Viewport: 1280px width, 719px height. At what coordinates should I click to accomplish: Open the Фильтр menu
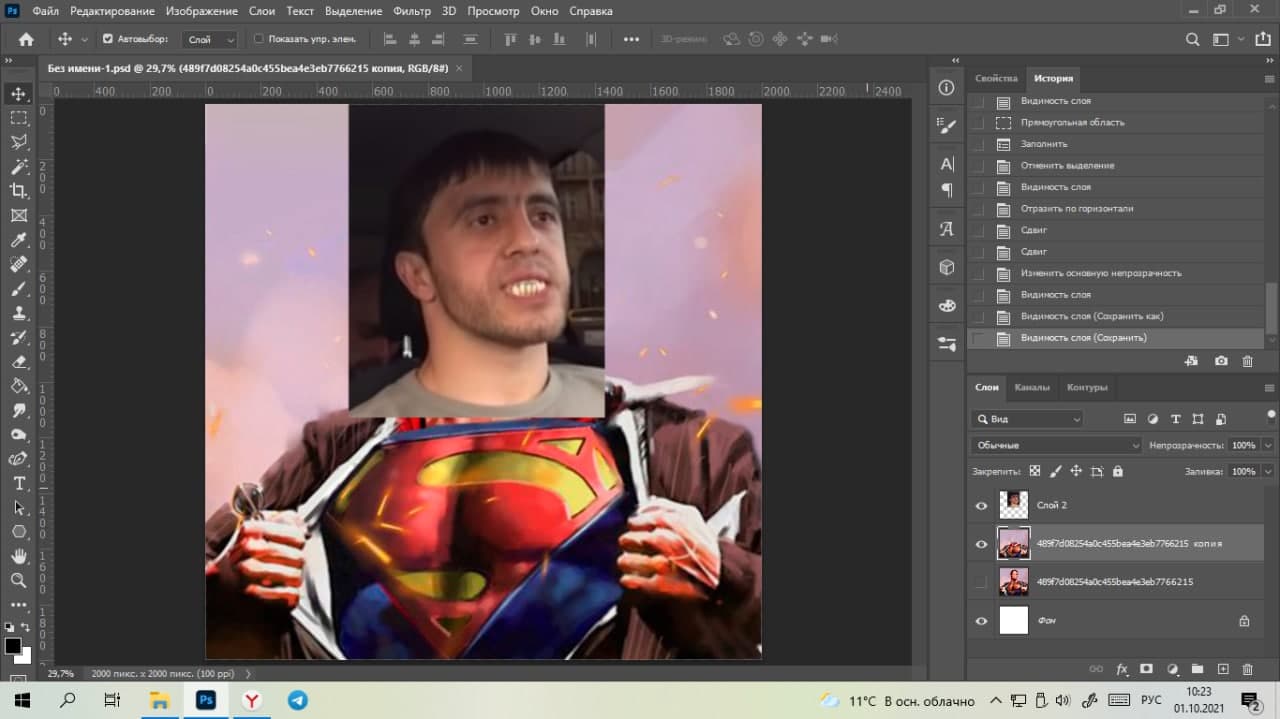411,11
